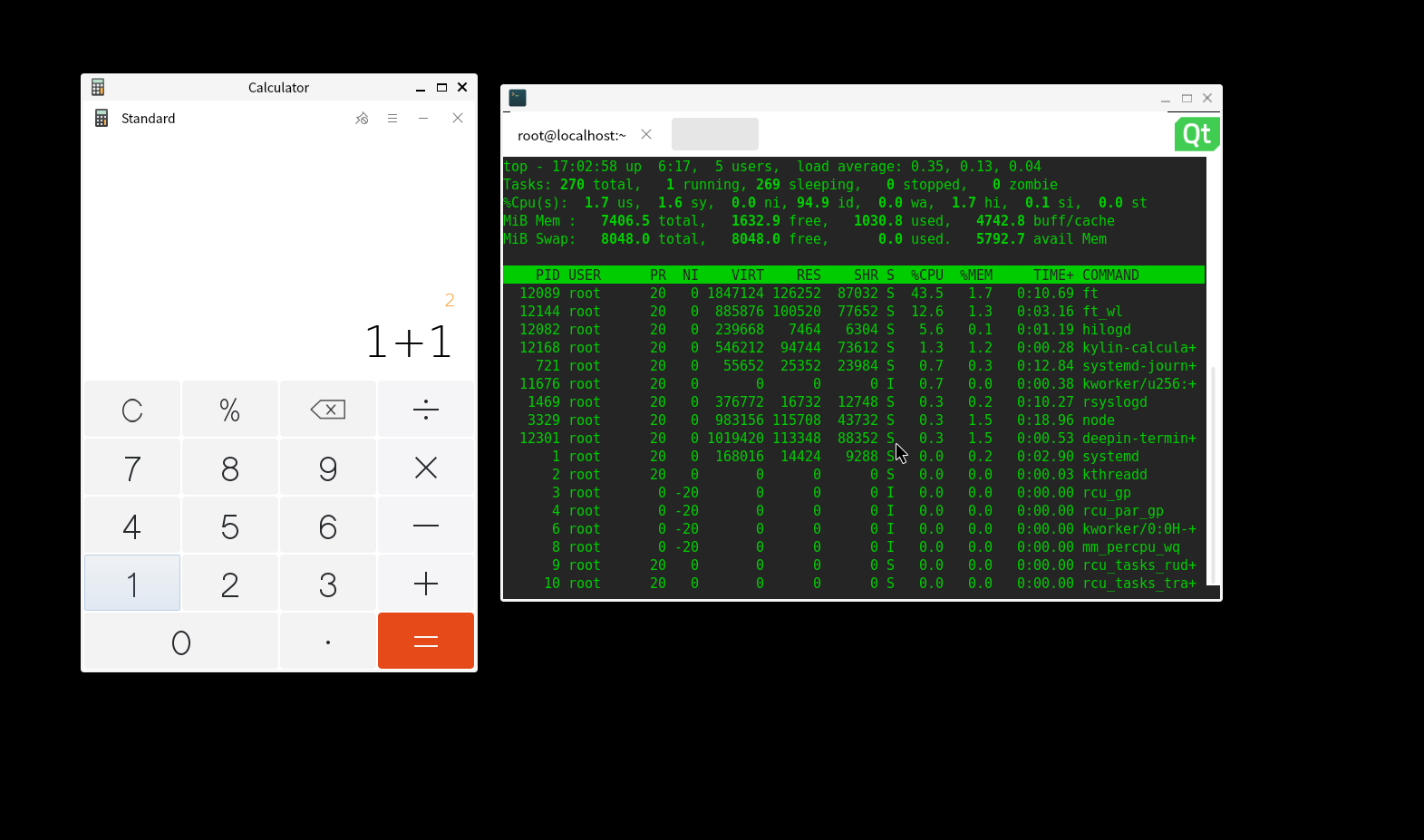The width and height of the screenshot is (1424, 840).
Task: Toggle the stay-on-top pin icon in Calculator
Action: point(362,119)
